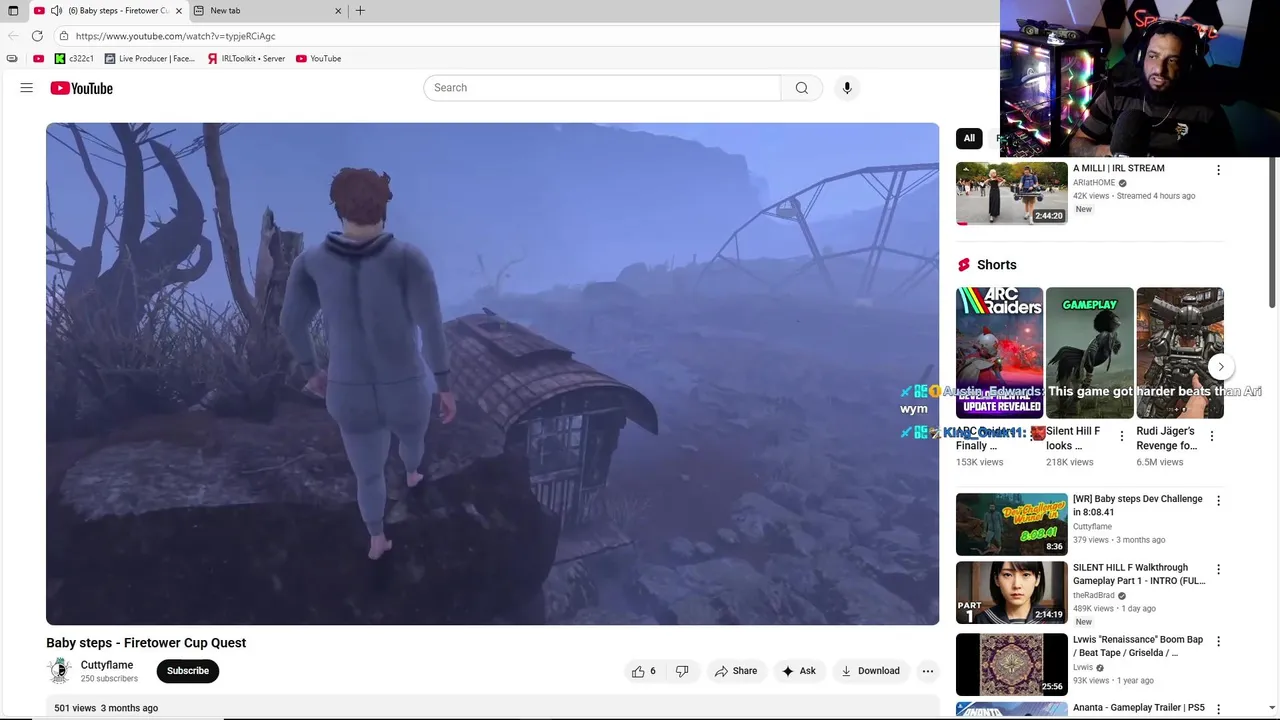
Task: Click '501 views 3 months ago' description
Action: point(106,708)
